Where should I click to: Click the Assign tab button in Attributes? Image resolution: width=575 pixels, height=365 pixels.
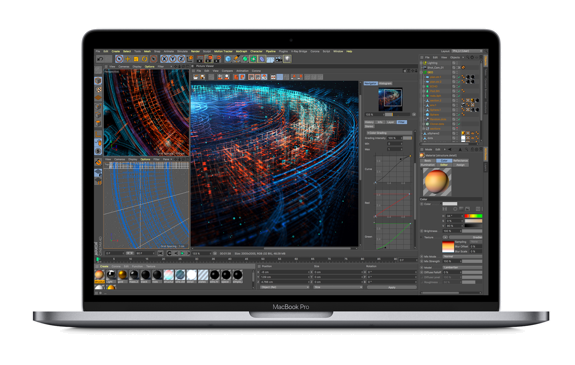(461, 165)
